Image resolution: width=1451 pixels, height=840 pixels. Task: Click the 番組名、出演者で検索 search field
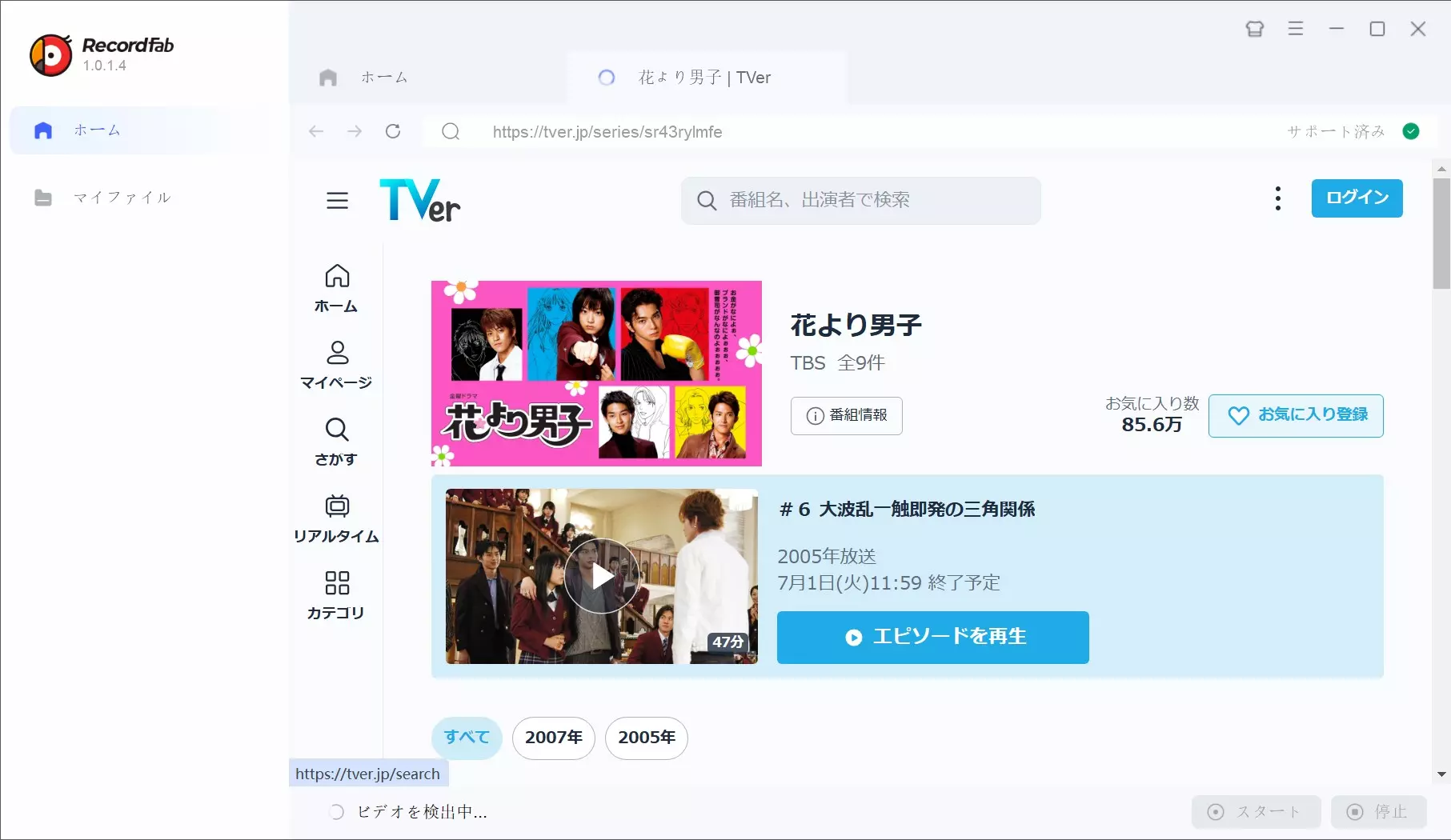861,201
